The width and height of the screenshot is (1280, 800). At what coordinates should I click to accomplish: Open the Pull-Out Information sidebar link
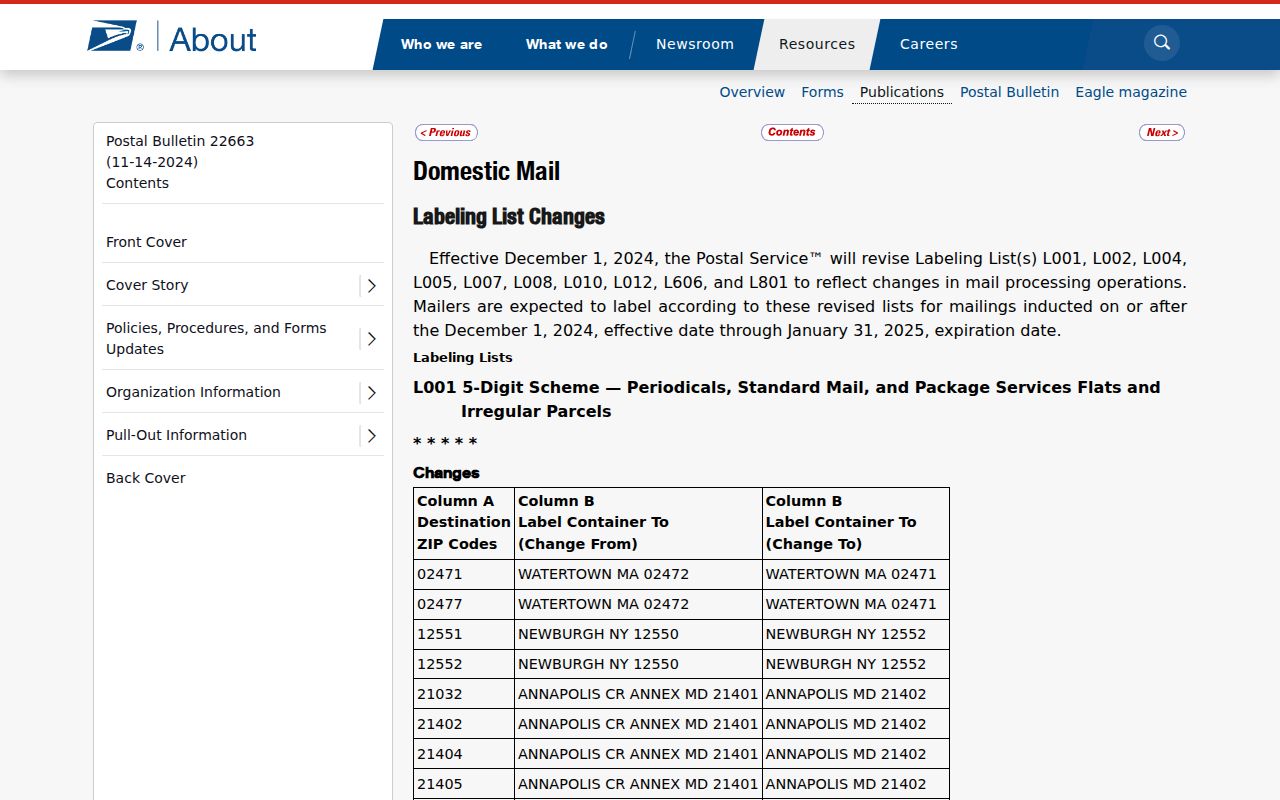coord(176,435)
